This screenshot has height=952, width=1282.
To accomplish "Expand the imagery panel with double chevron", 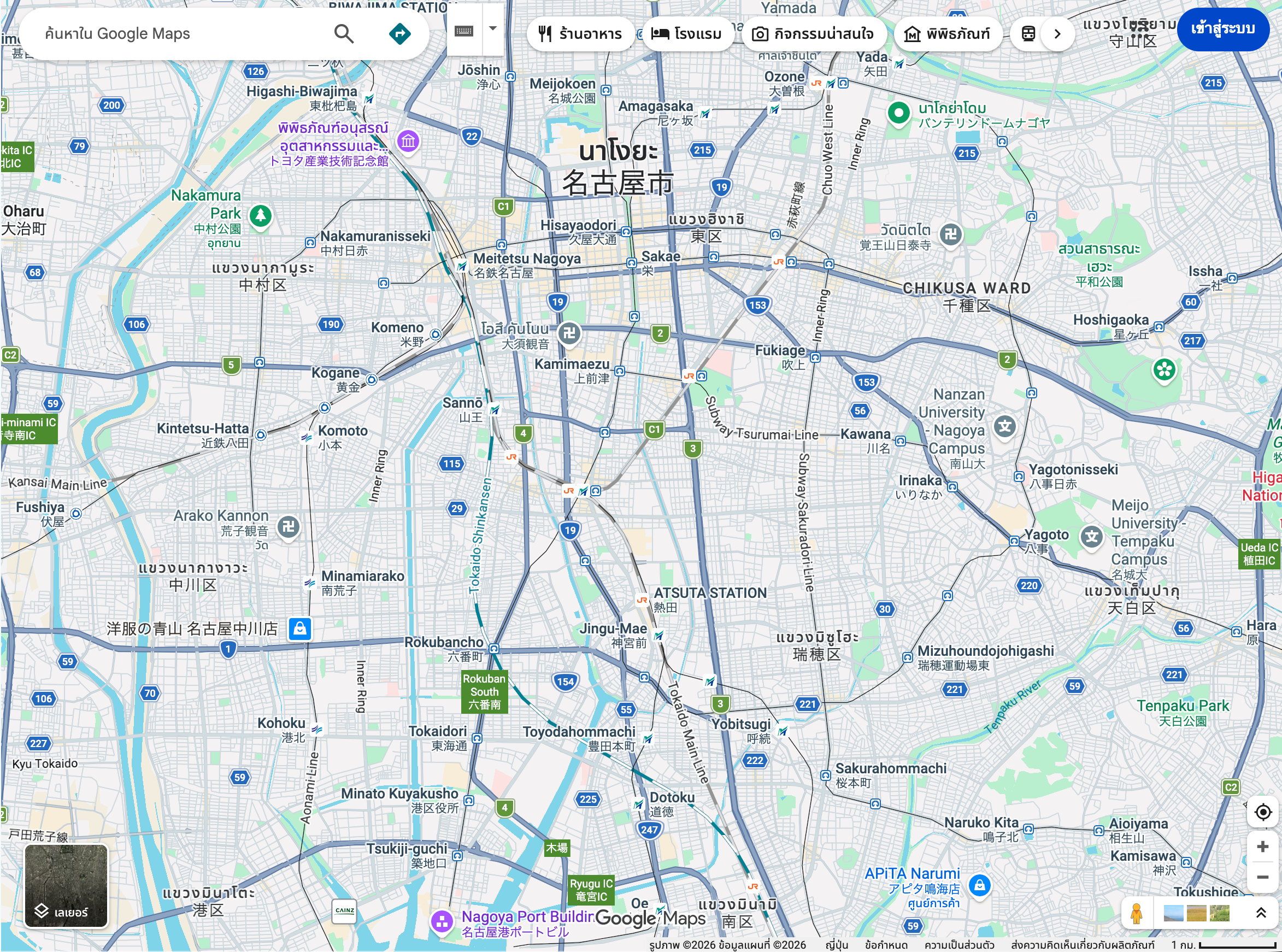I will click(x=1260, y=913).
